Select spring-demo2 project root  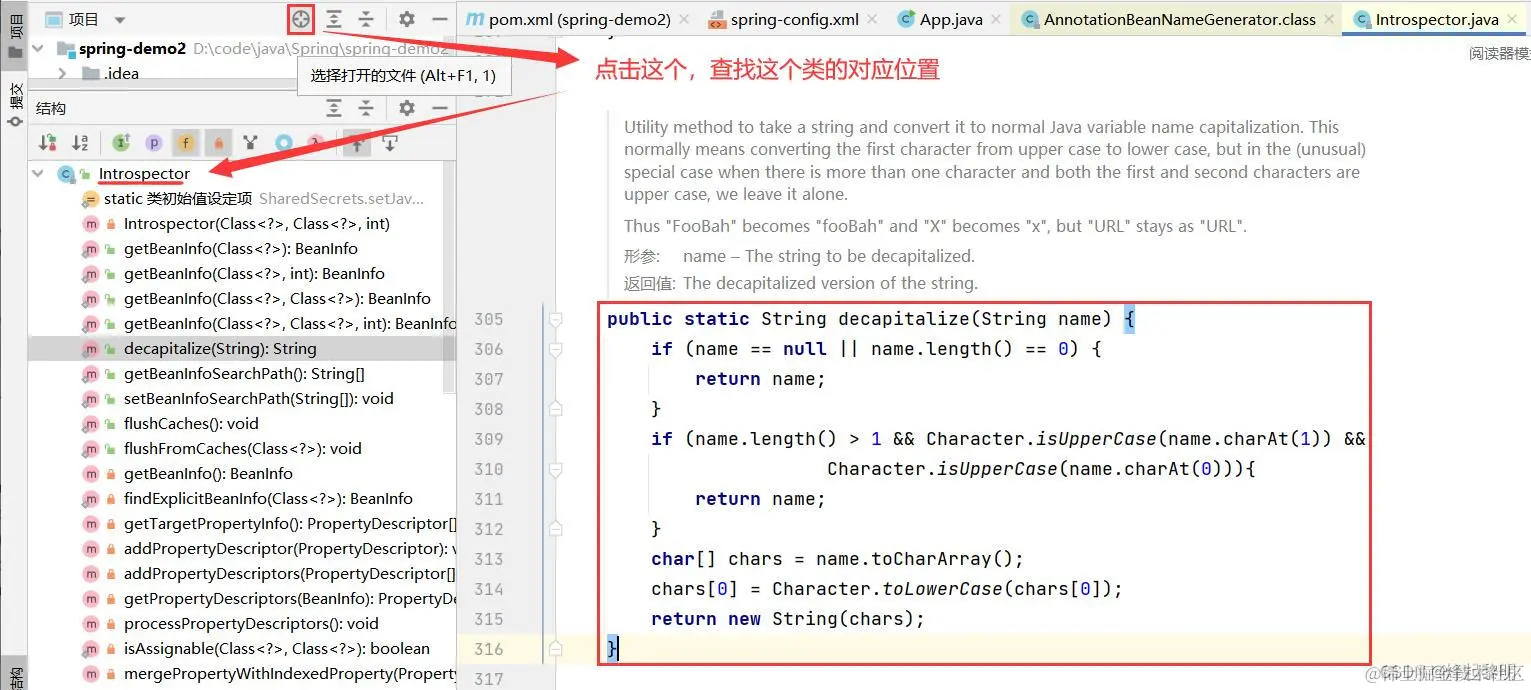point(132,49)
